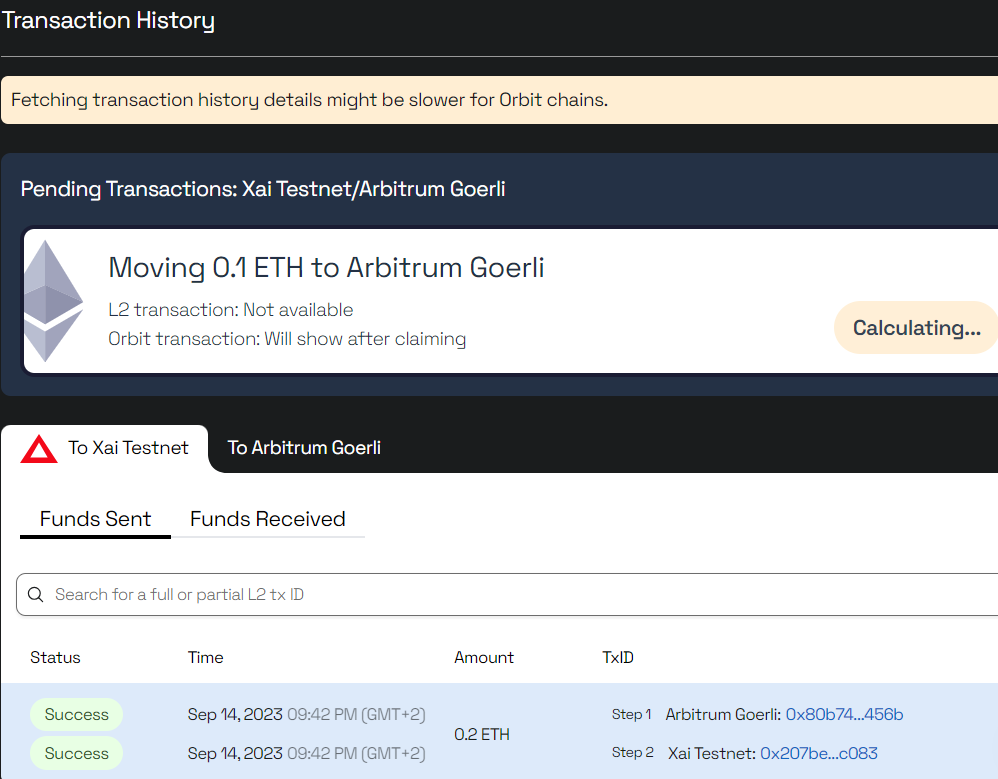Viewport: 998px width, 779px height.
Task: Focus the L2 tx ID search field
Action: coord(507,594)
